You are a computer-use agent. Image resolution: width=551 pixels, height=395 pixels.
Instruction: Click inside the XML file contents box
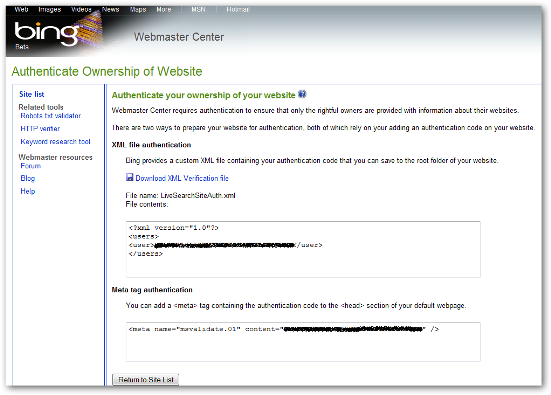[303, 249]
